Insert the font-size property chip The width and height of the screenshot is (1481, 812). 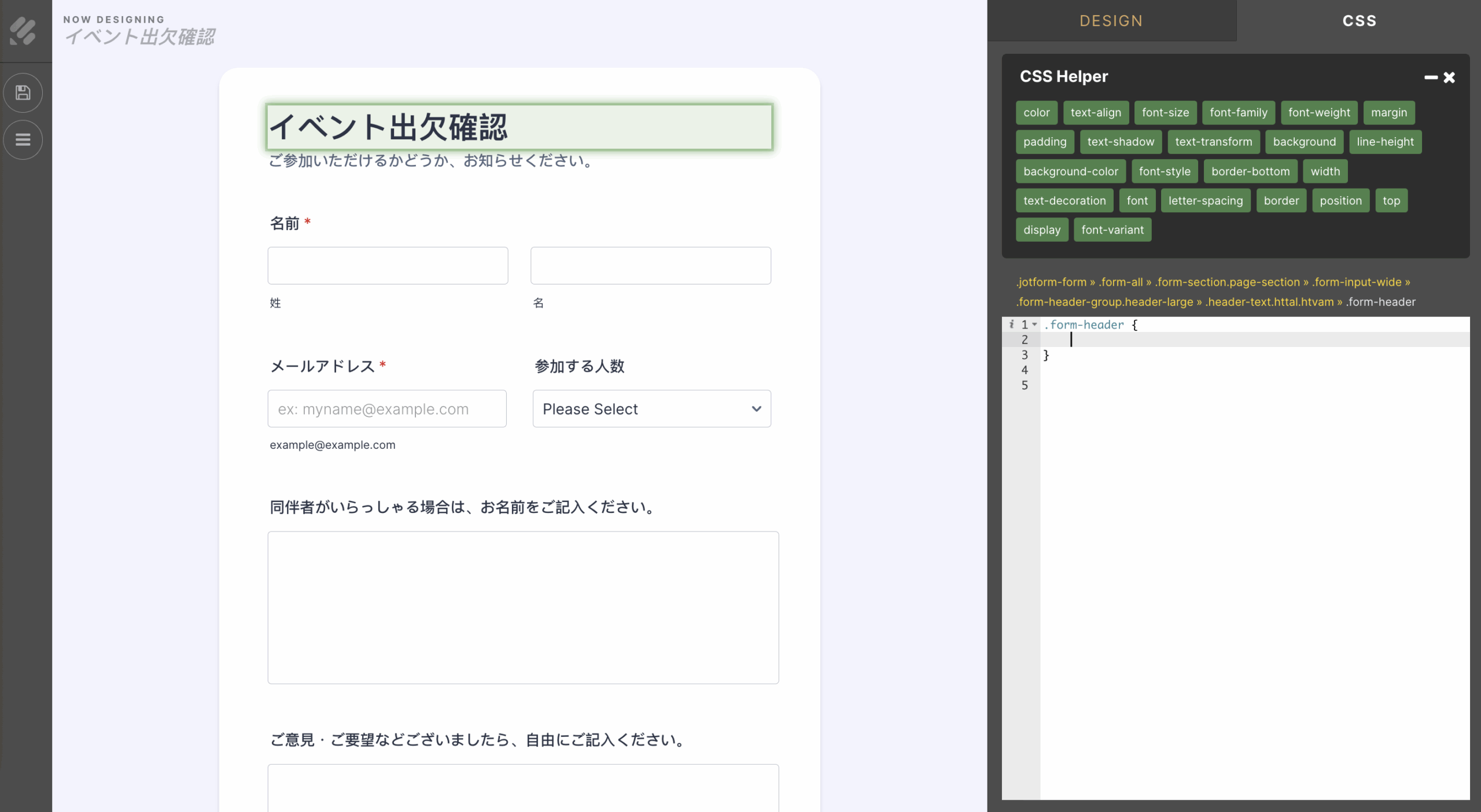tap(1165, 113)
